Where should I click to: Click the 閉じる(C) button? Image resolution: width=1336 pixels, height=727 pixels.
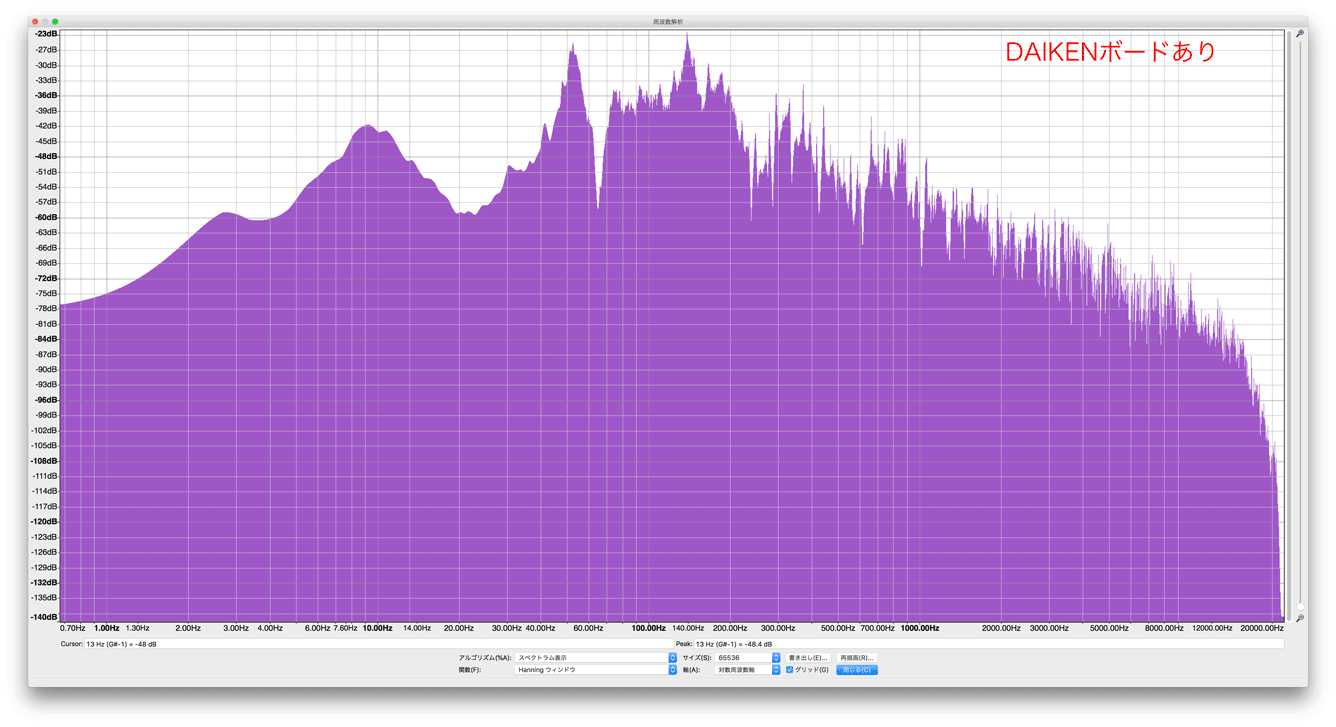pos(857,670)
